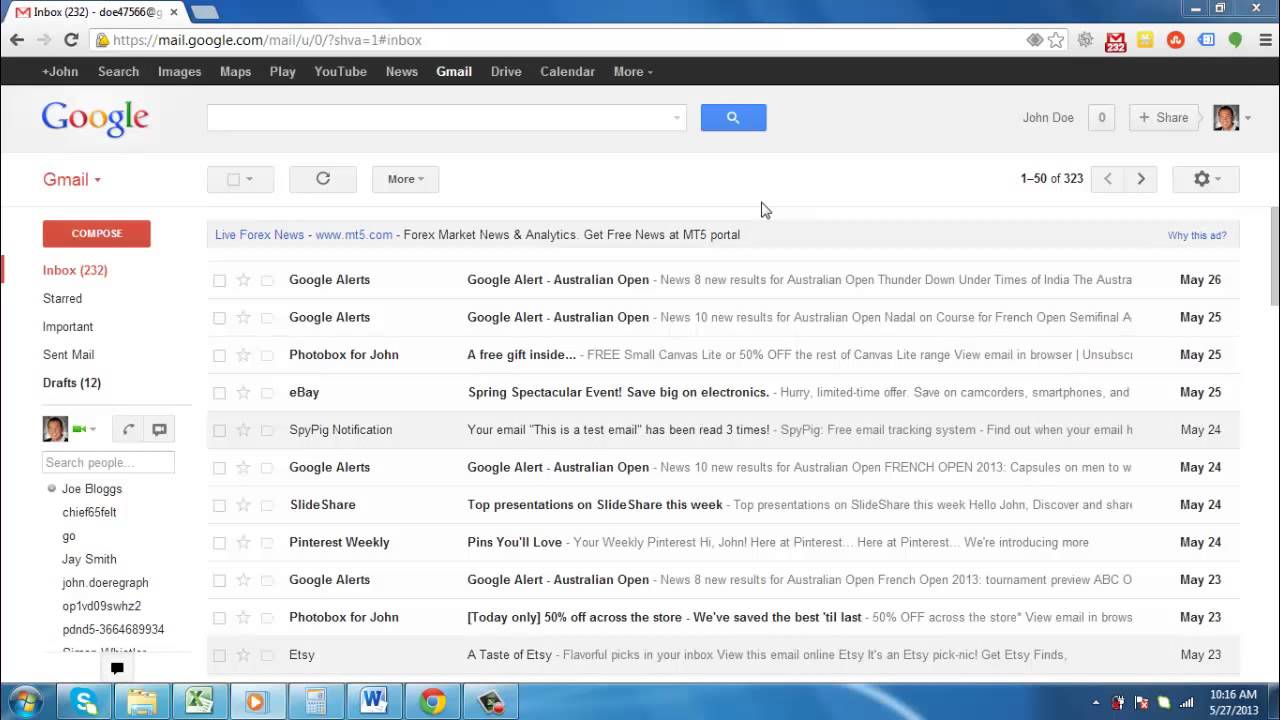Open Images in the Google bar
The height and width of the screenshot is (720, 1280).
(180, 71)
